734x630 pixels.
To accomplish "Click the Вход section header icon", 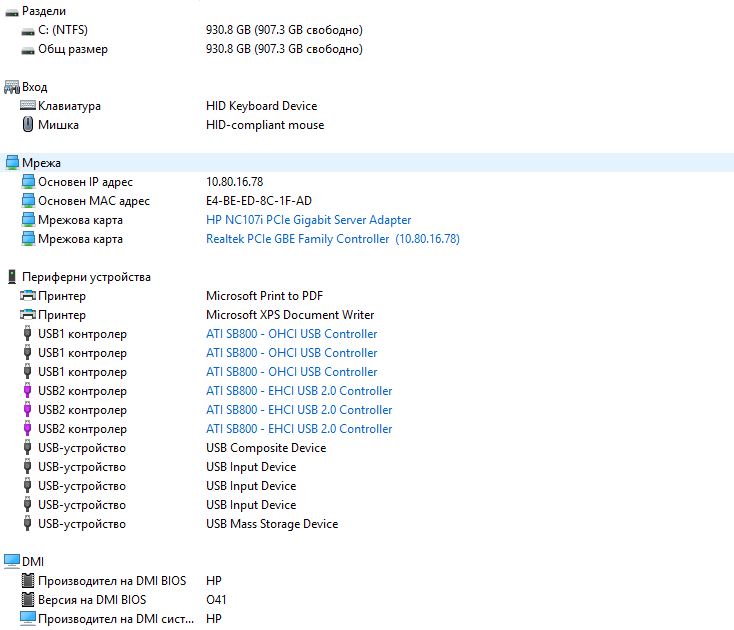I will (12, 87).
